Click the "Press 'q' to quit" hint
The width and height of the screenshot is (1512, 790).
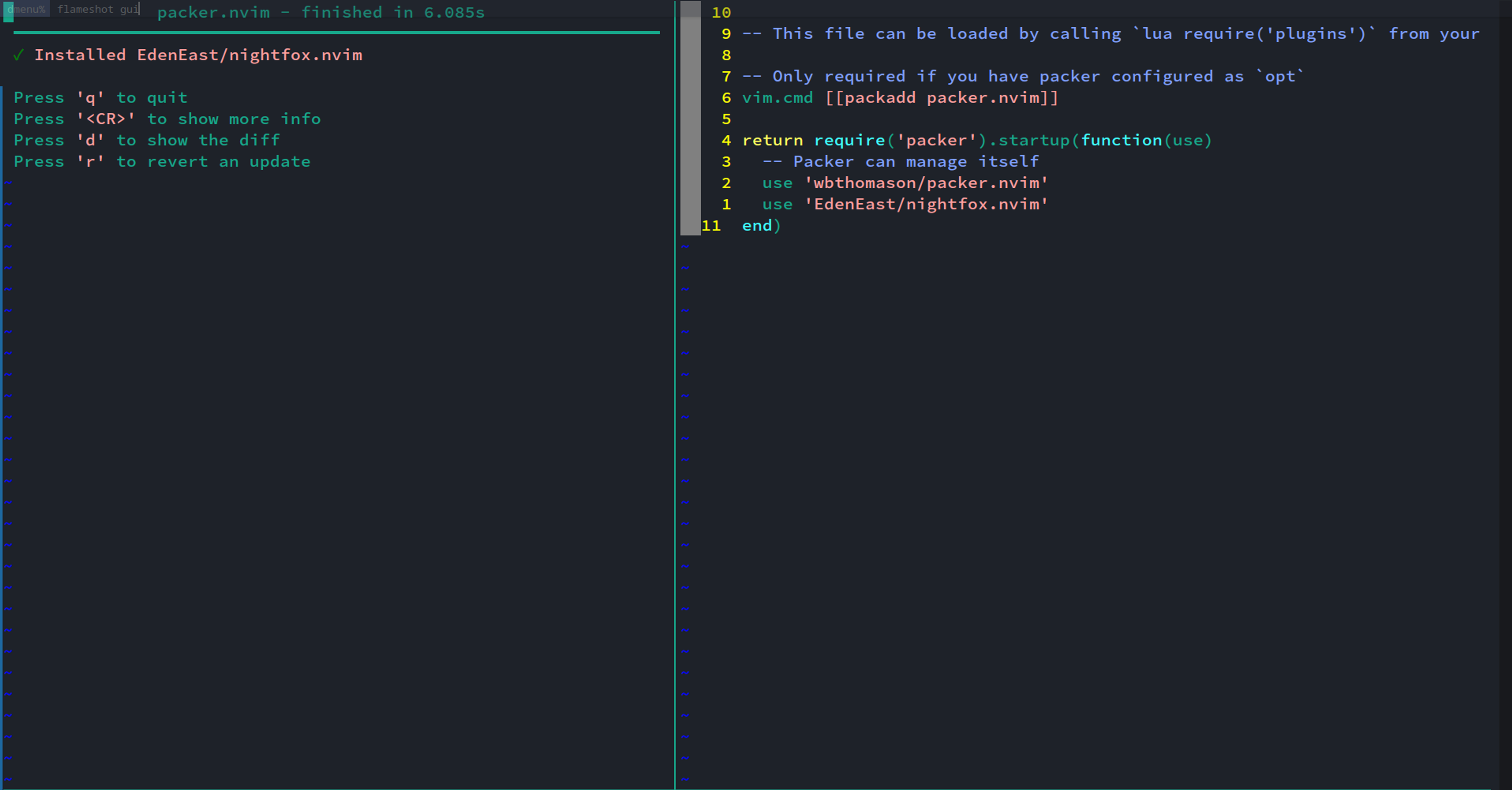[100, 97]
